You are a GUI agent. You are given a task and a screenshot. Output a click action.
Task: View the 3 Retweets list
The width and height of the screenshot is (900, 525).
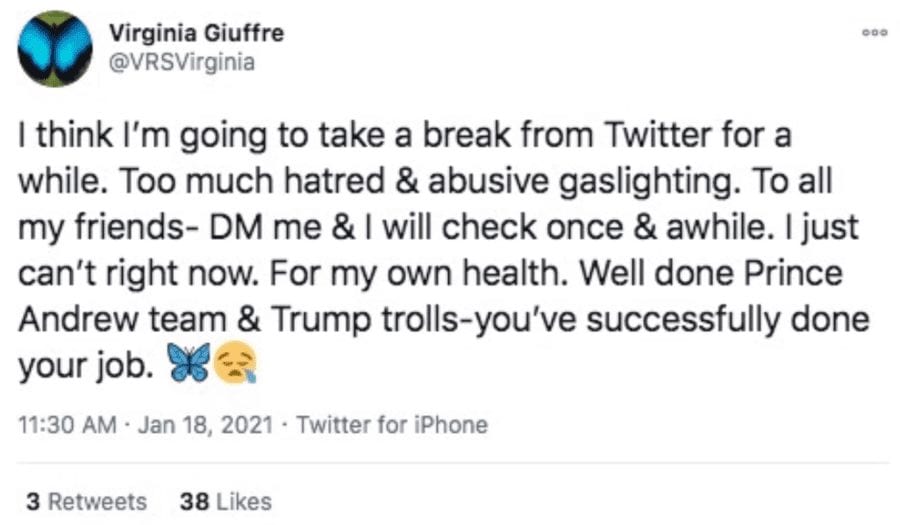click(86, 501)
